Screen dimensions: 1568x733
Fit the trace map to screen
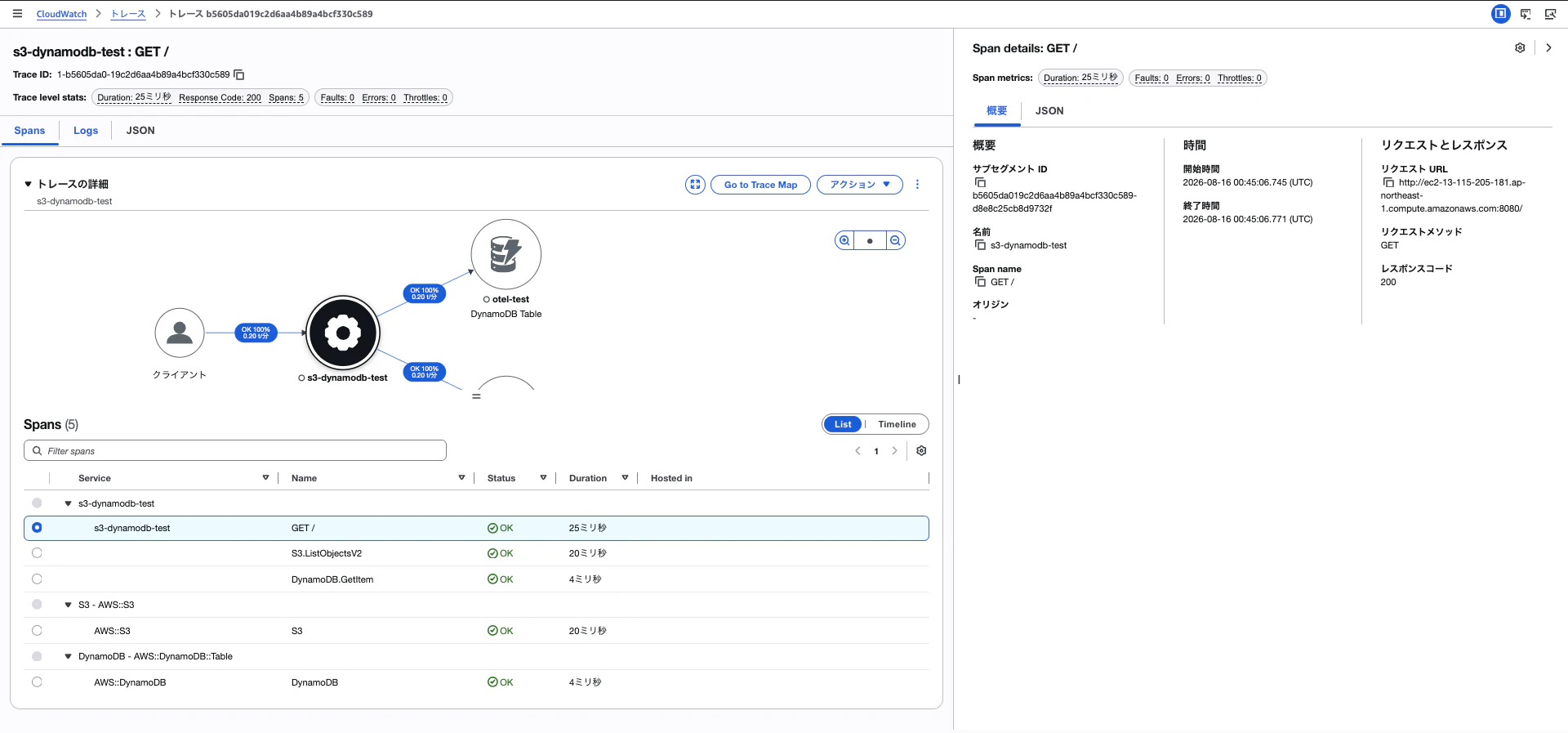tap(695, 185)
